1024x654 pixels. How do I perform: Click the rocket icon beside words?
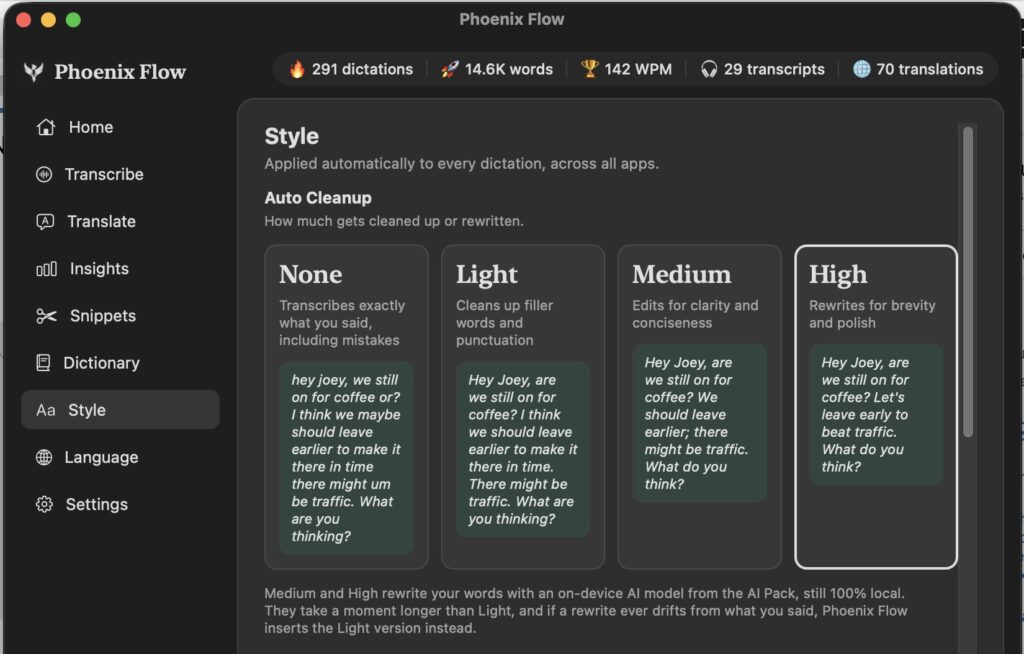coord(449,69)
